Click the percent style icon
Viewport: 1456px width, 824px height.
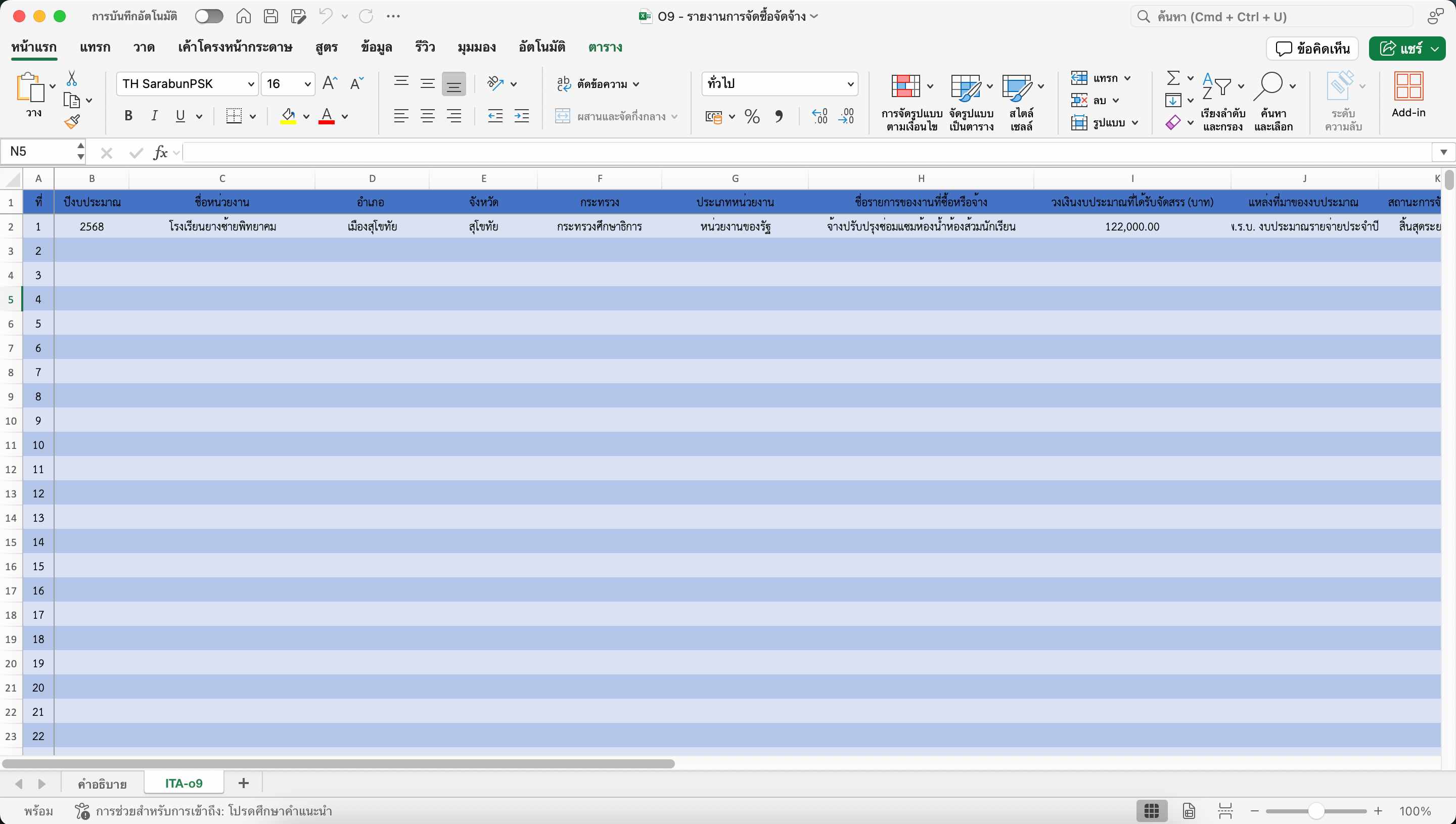pyautogui.click(x=751, y=117)
